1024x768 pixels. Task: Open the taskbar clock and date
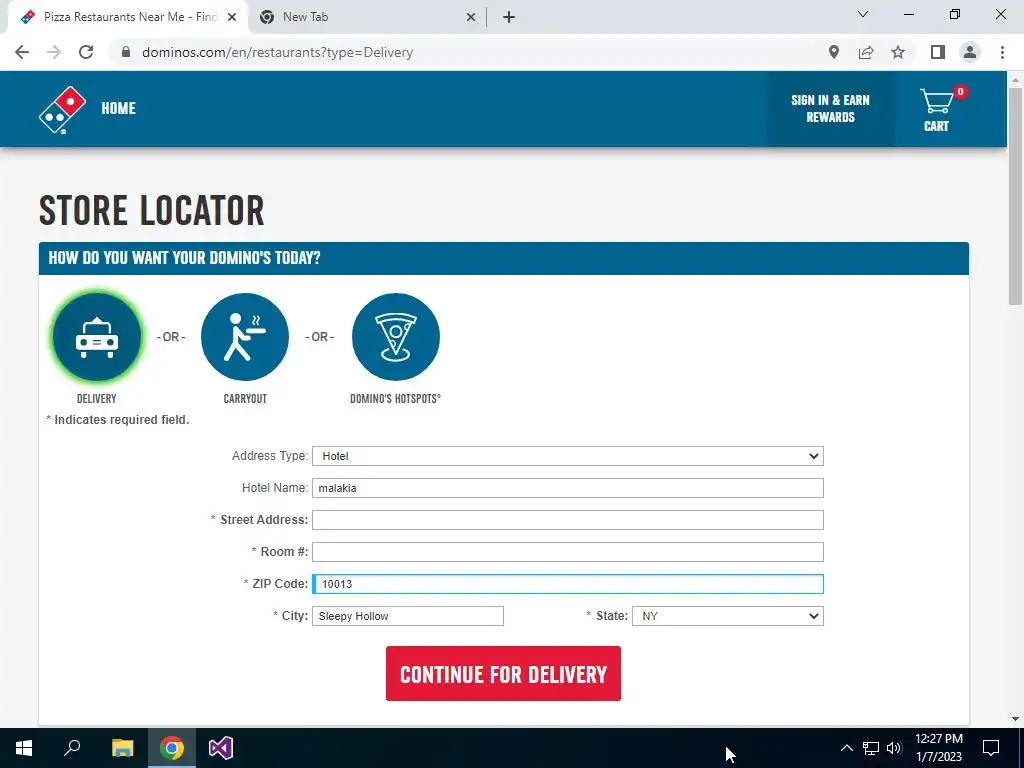tap(939, 748)
